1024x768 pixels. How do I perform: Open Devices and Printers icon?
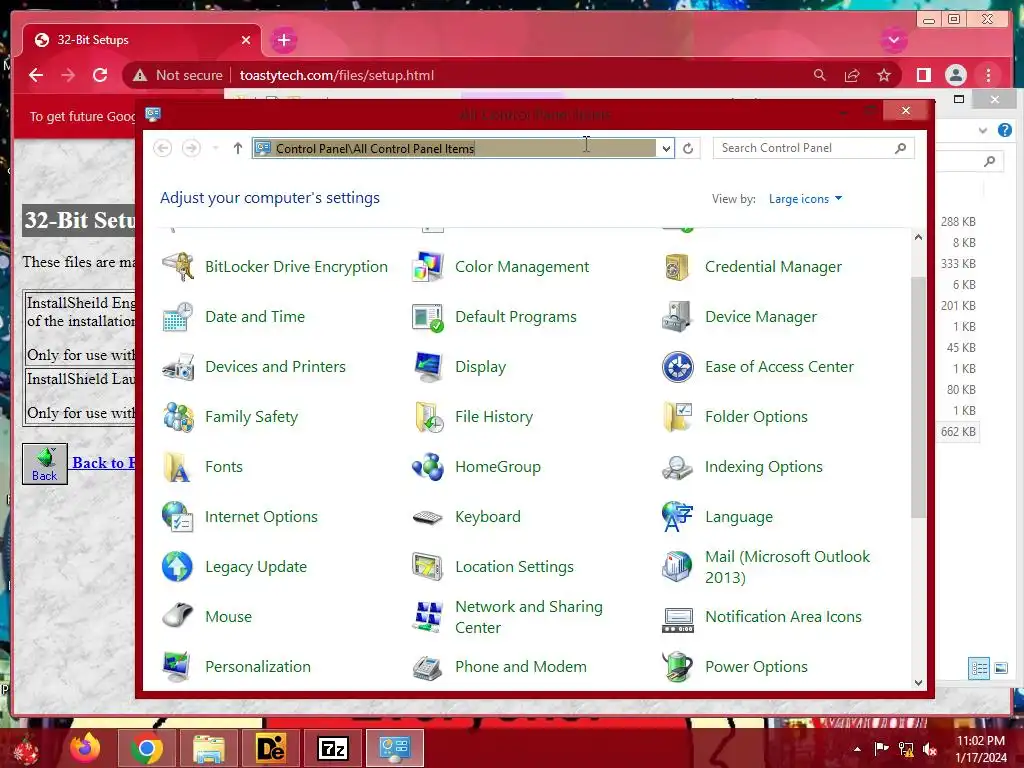click(x=178, y=367)
